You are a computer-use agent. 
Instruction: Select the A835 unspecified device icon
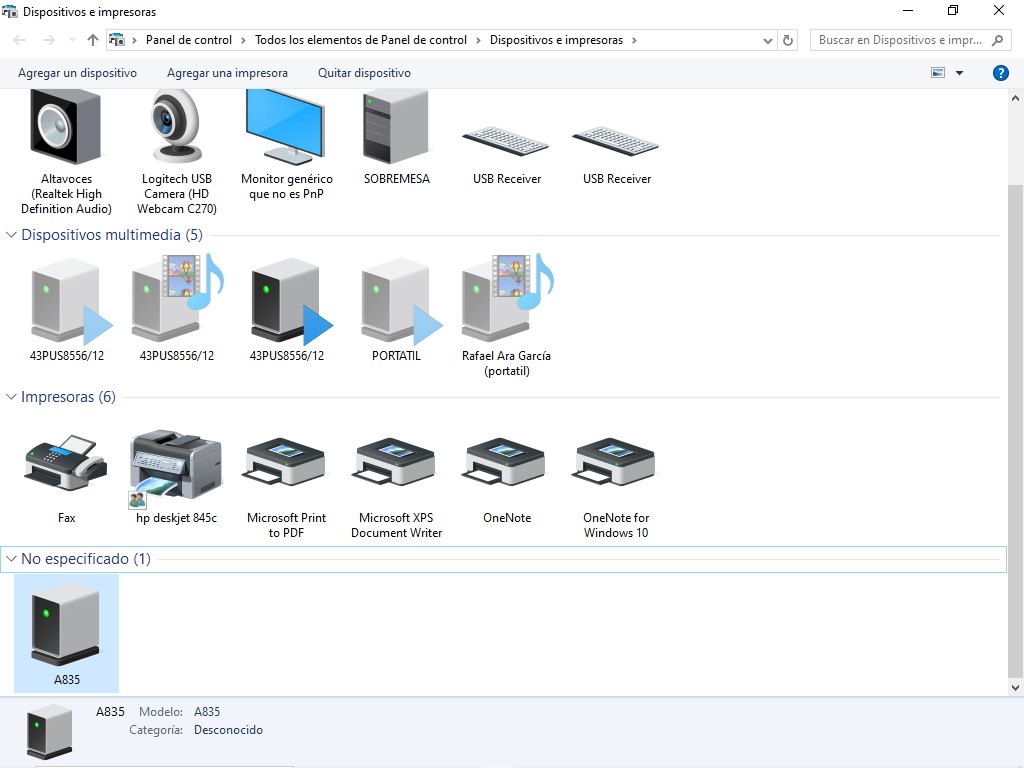click(x=66, y=624)
